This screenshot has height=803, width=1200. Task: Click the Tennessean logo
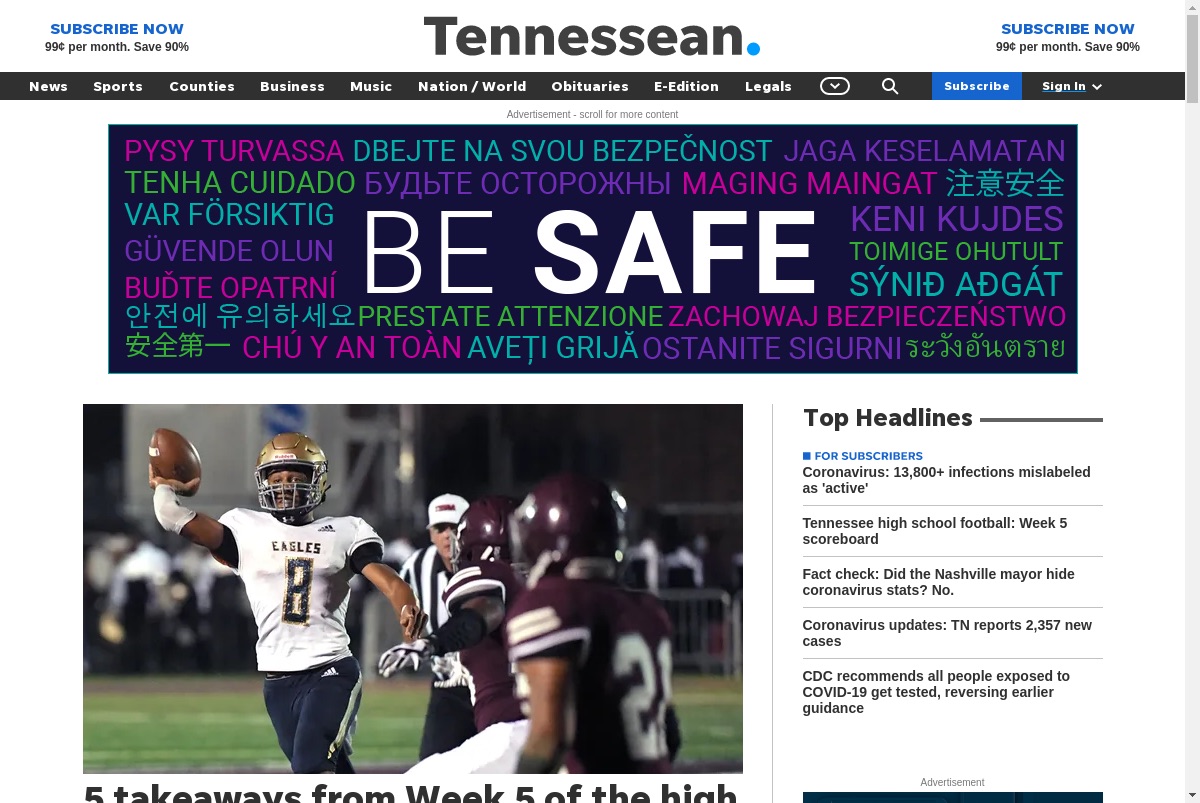592,36
